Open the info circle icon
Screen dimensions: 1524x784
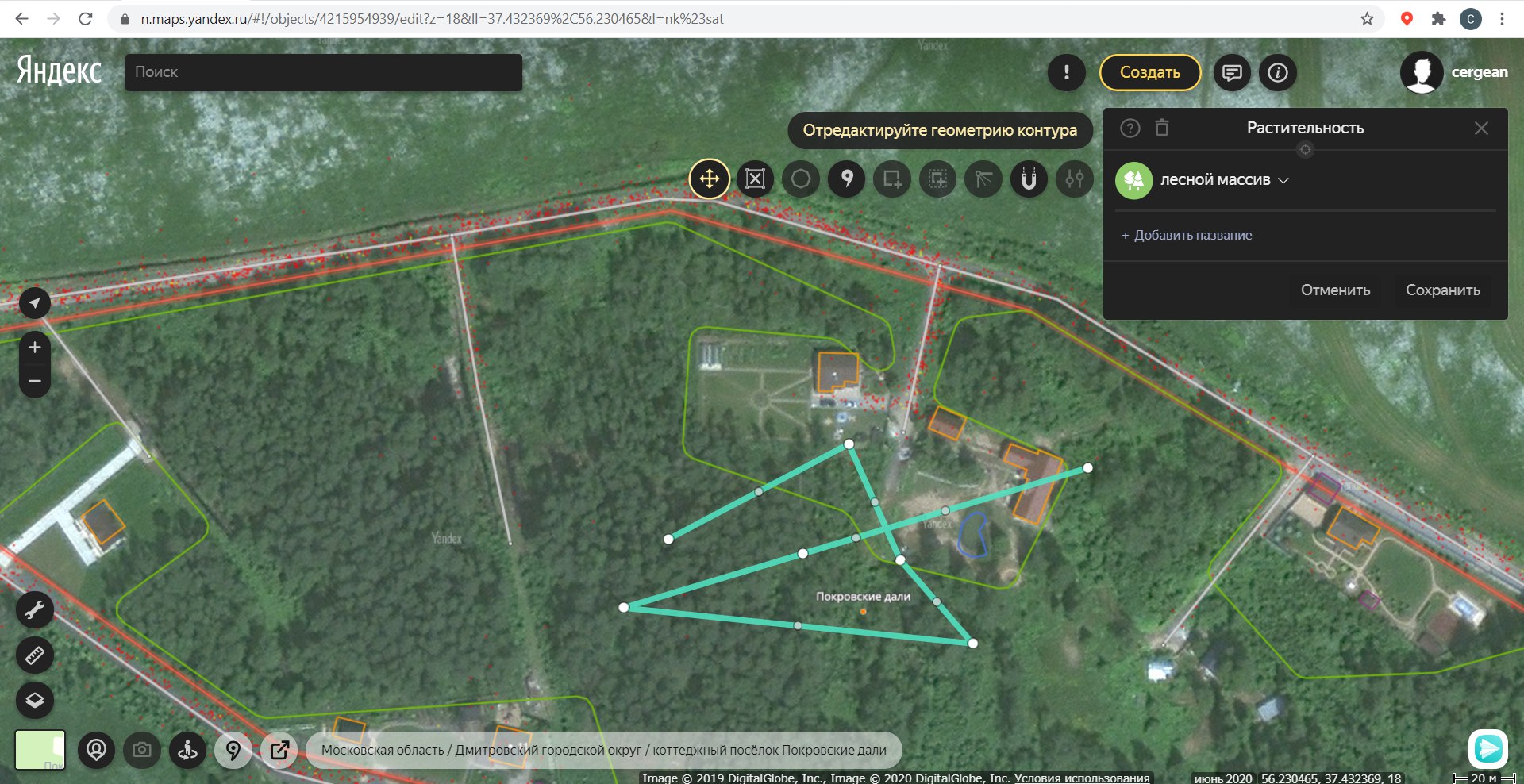click(1277, 72)
